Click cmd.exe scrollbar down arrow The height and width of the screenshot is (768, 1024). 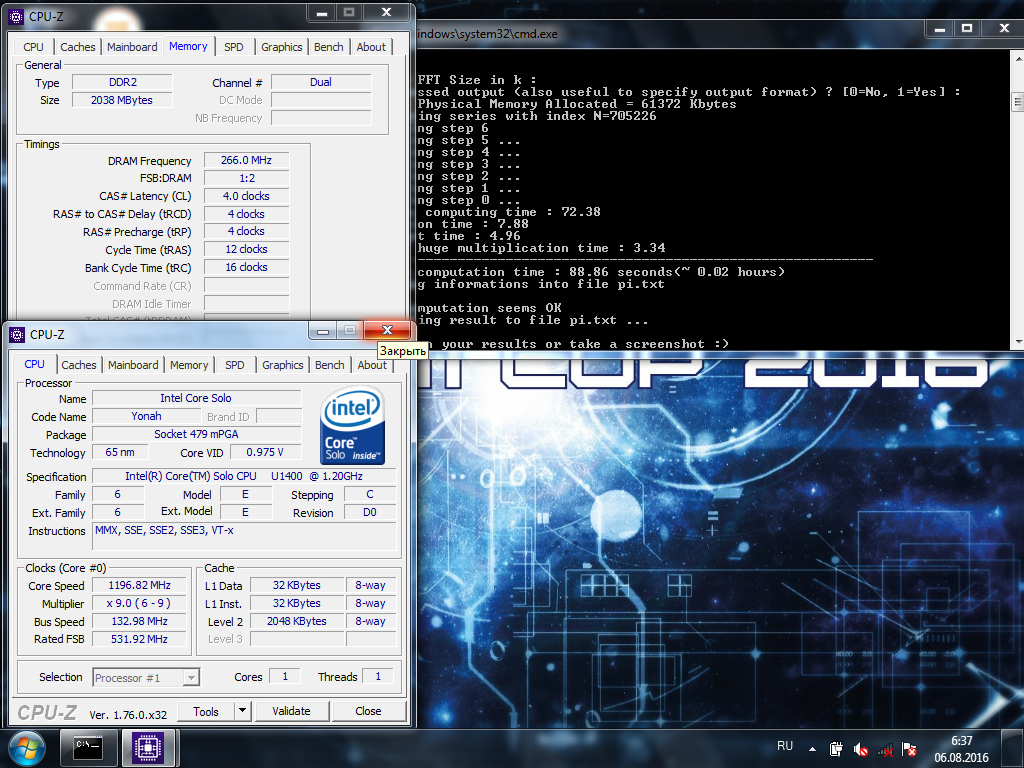tap(1017, 343)
